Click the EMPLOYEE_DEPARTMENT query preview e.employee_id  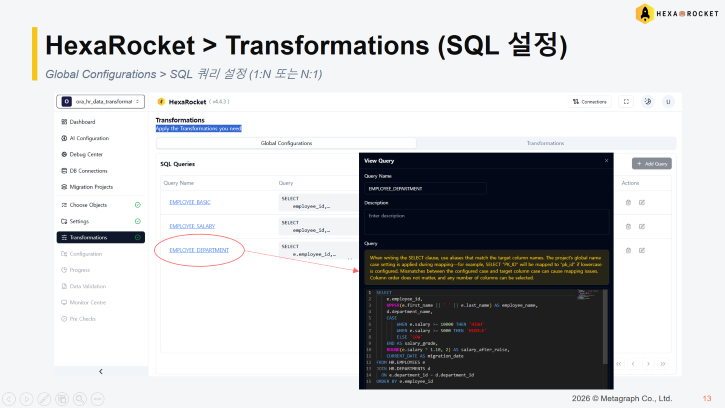click(319, 251)
